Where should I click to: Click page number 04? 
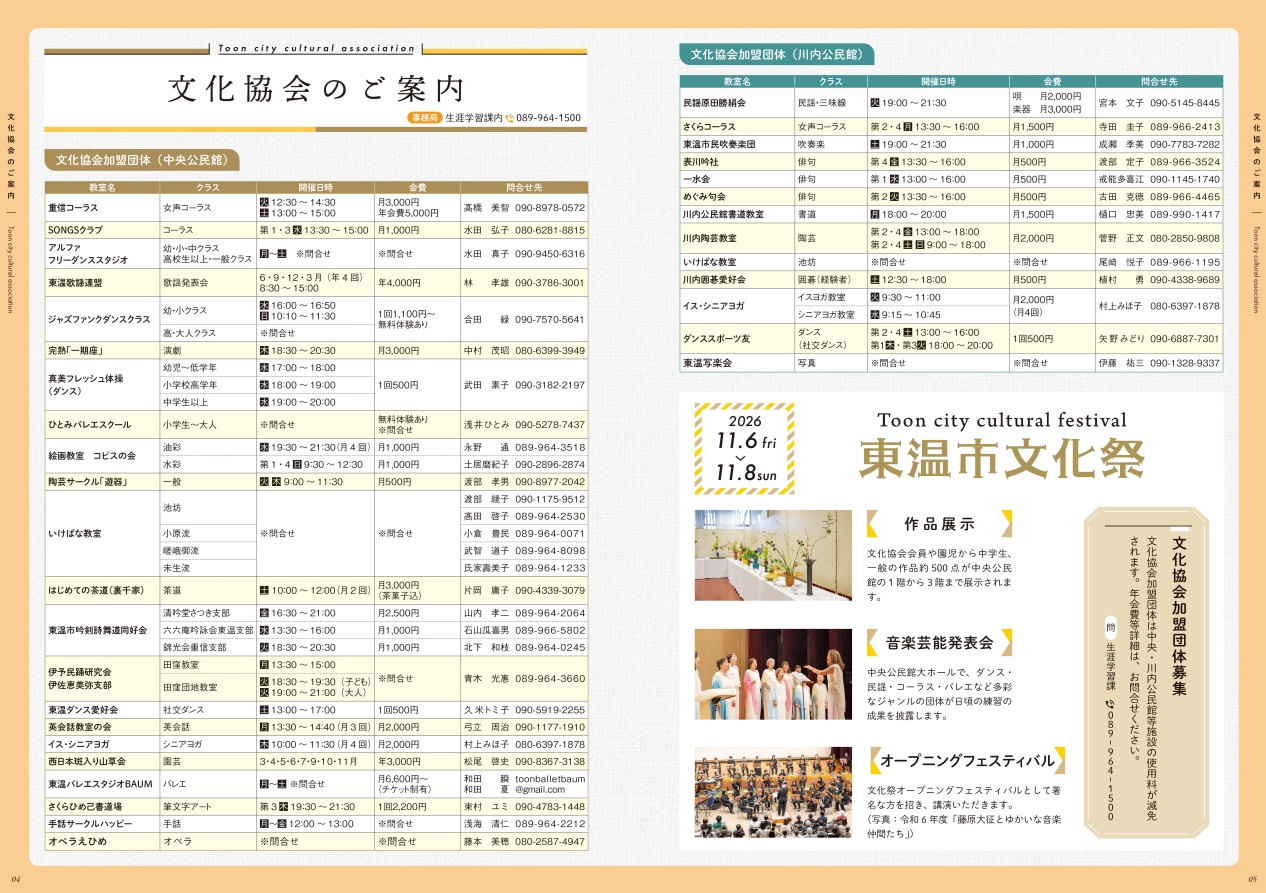[x=17, y=880]
